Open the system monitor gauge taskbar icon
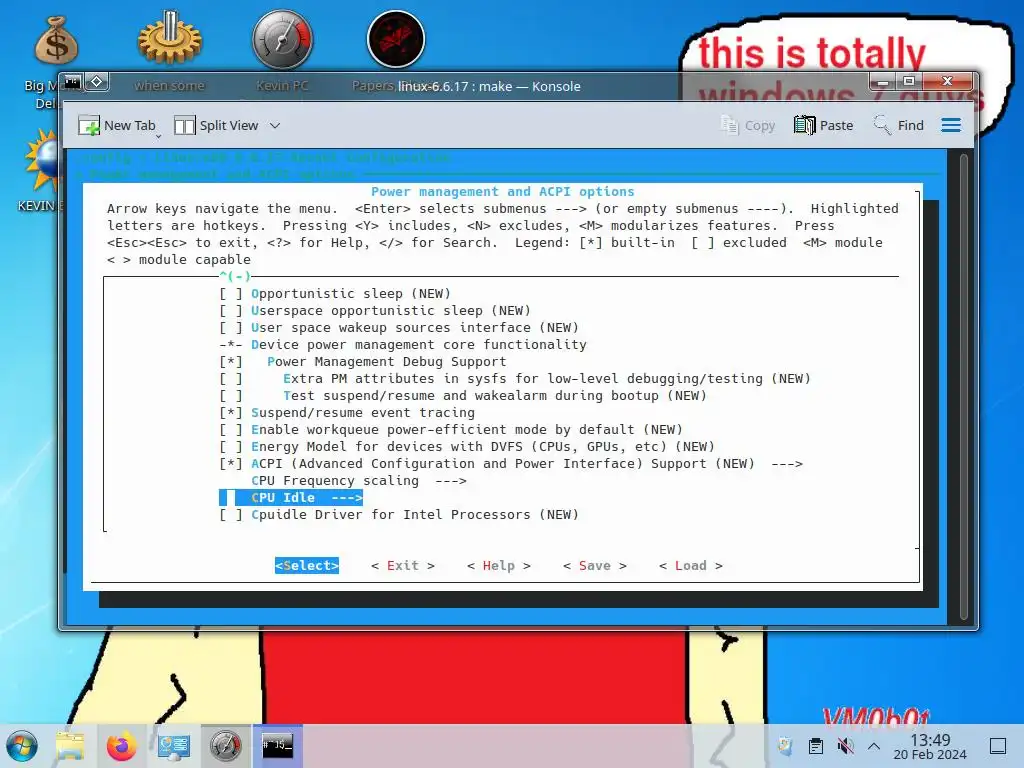1024x768 pixels. [225, 746]
